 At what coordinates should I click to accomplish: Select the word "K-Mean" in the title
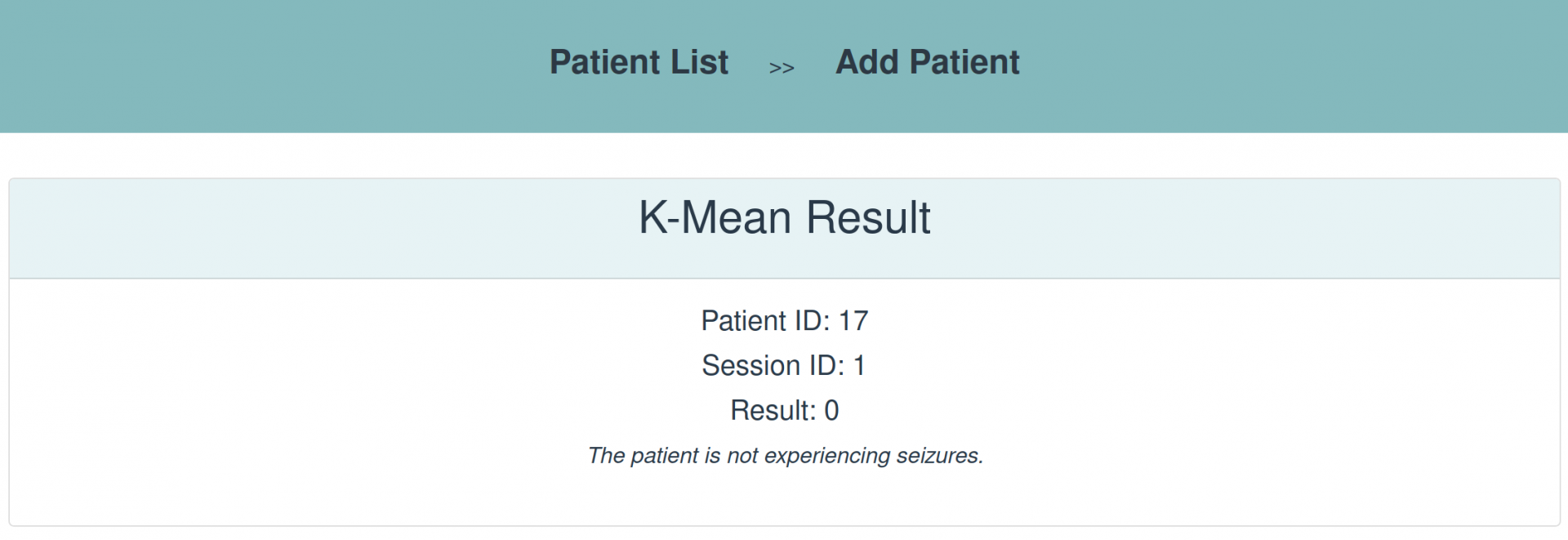pos(715,218)
